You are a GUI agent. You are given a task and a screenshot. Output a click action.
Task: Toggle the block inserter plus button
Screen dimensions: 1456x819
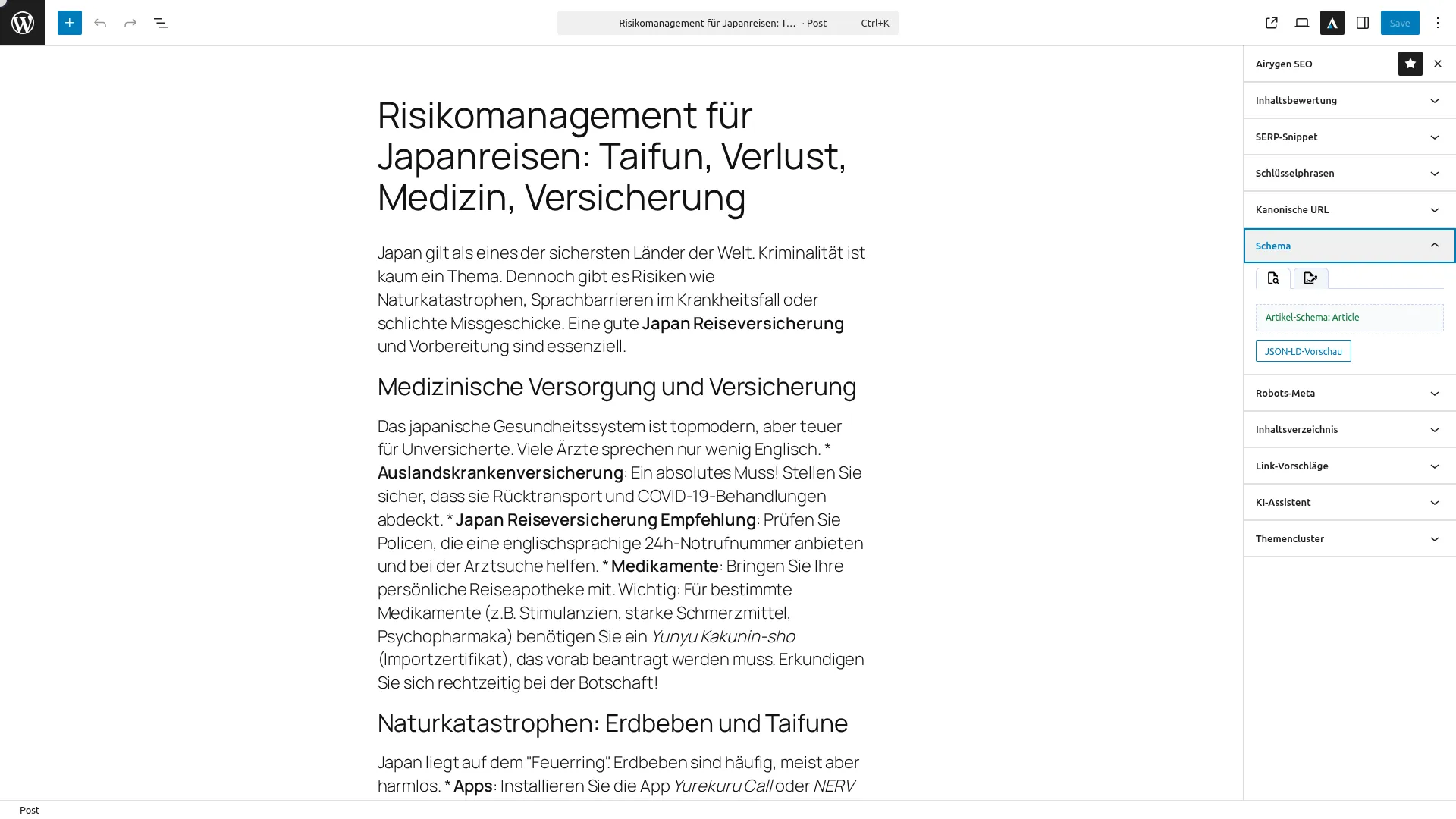(70, 23)
